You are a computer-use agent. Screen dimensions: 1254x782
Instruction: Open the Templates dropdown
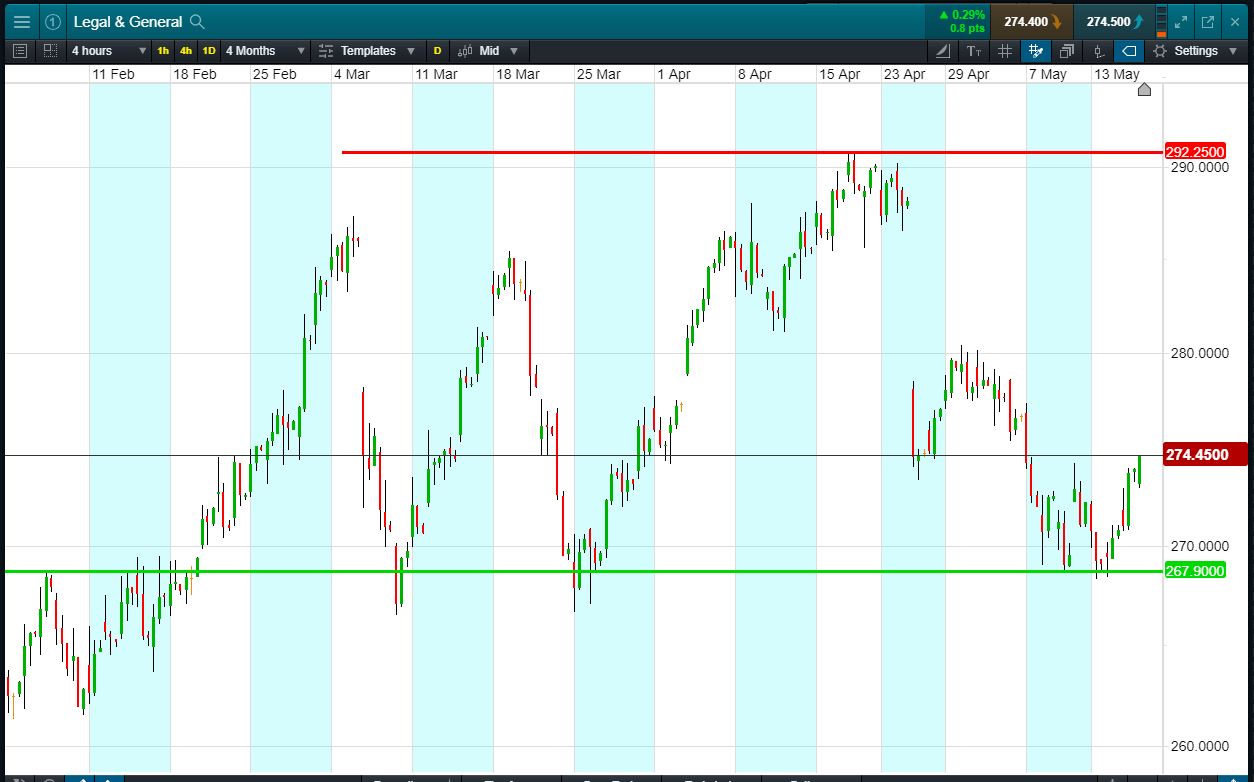coord(367,50)
